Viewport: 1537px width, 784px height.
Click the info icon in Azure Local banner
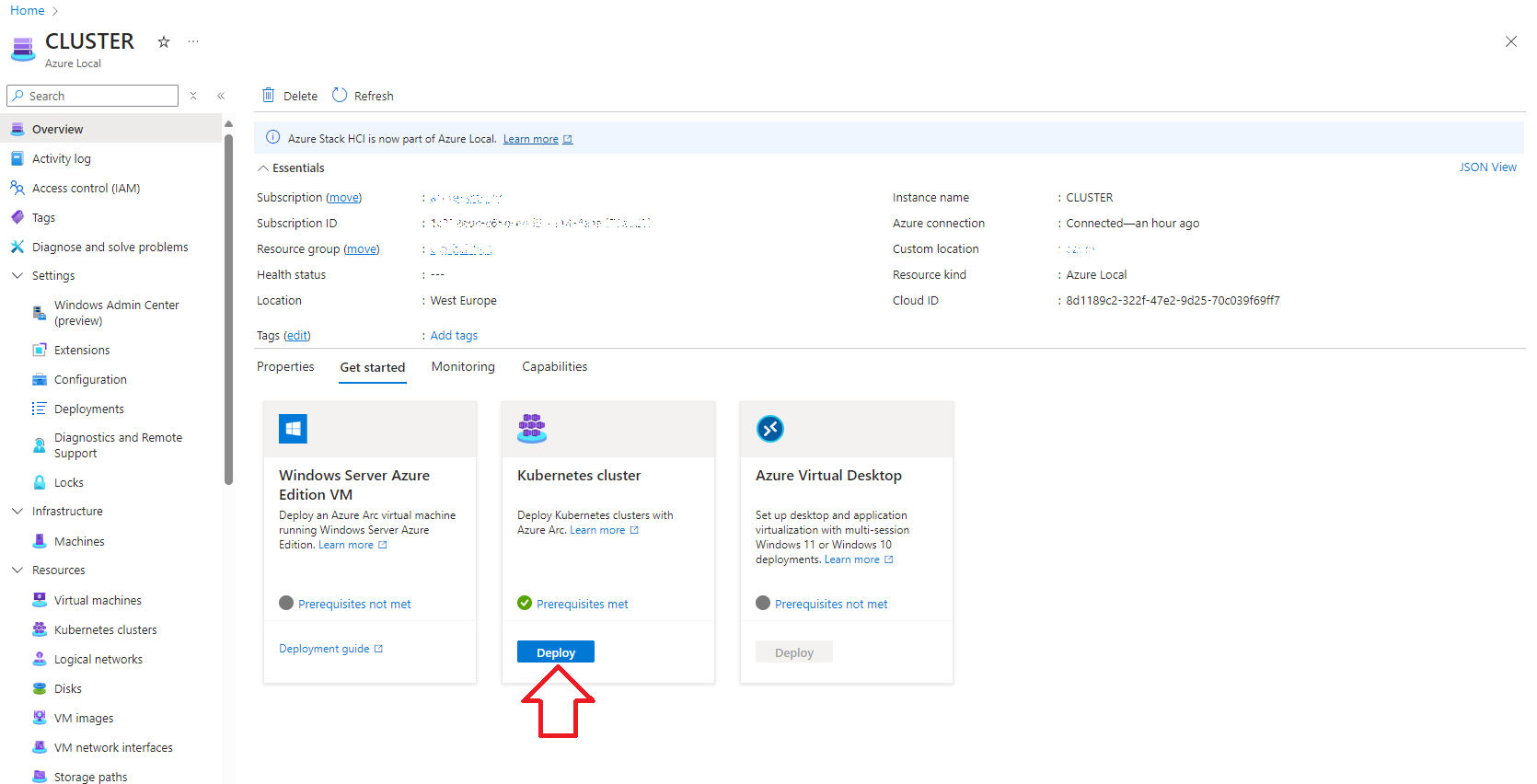click(x=273, y=137)
